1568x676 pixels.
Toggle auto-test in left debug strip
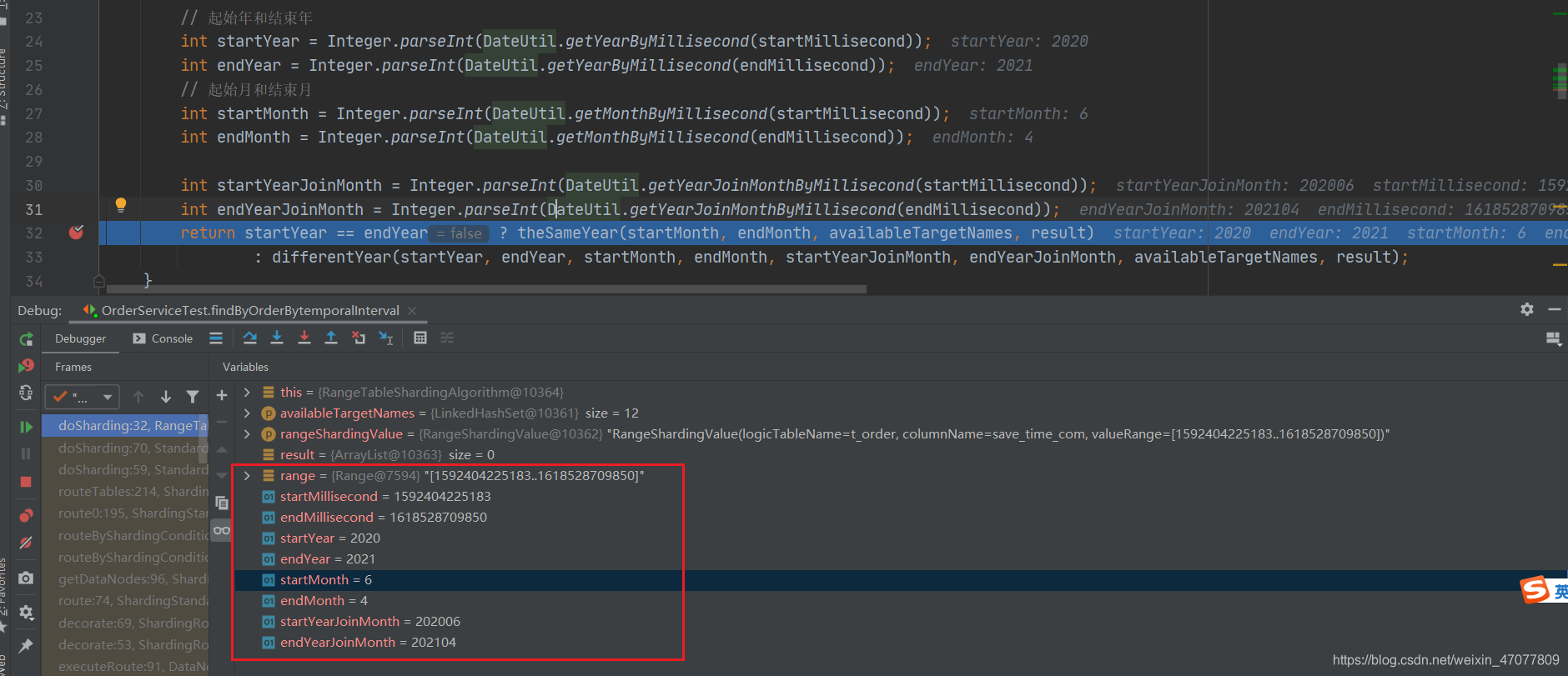[26, 393]
